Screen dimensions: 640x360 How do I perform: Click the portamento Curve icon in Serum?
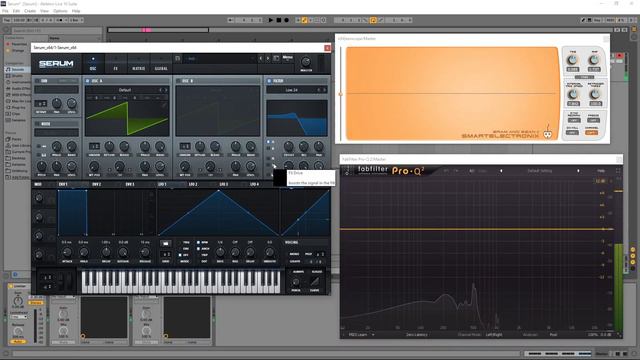click(x=315, y=282)
